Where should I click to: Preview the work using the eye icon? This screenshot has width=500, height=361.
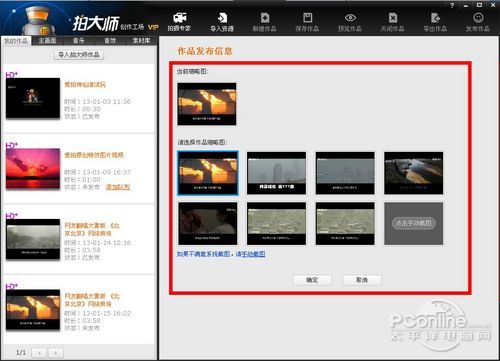click(x=350, y=22)
